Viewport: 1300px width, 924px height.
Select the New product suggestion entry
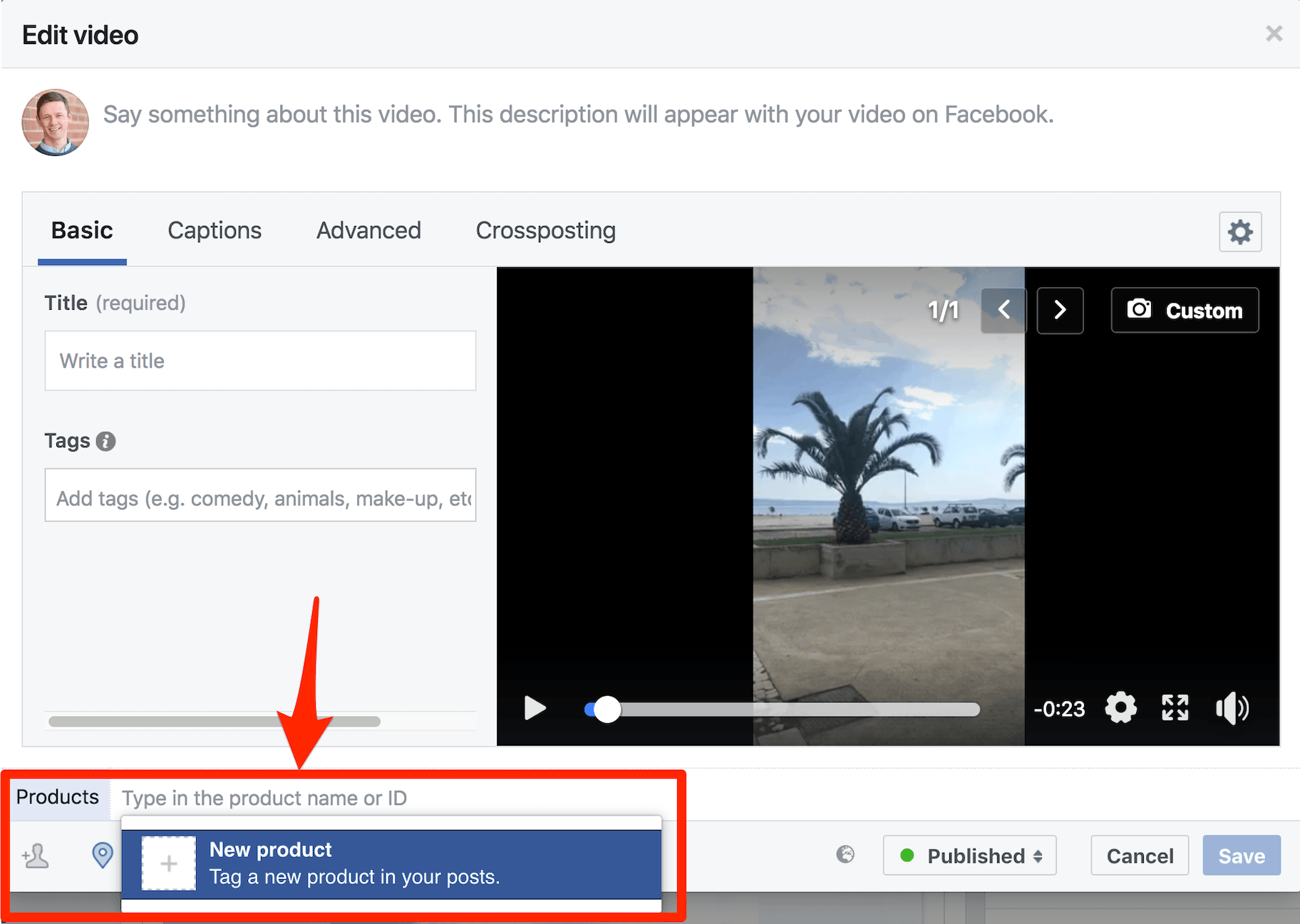pos(391,863)
